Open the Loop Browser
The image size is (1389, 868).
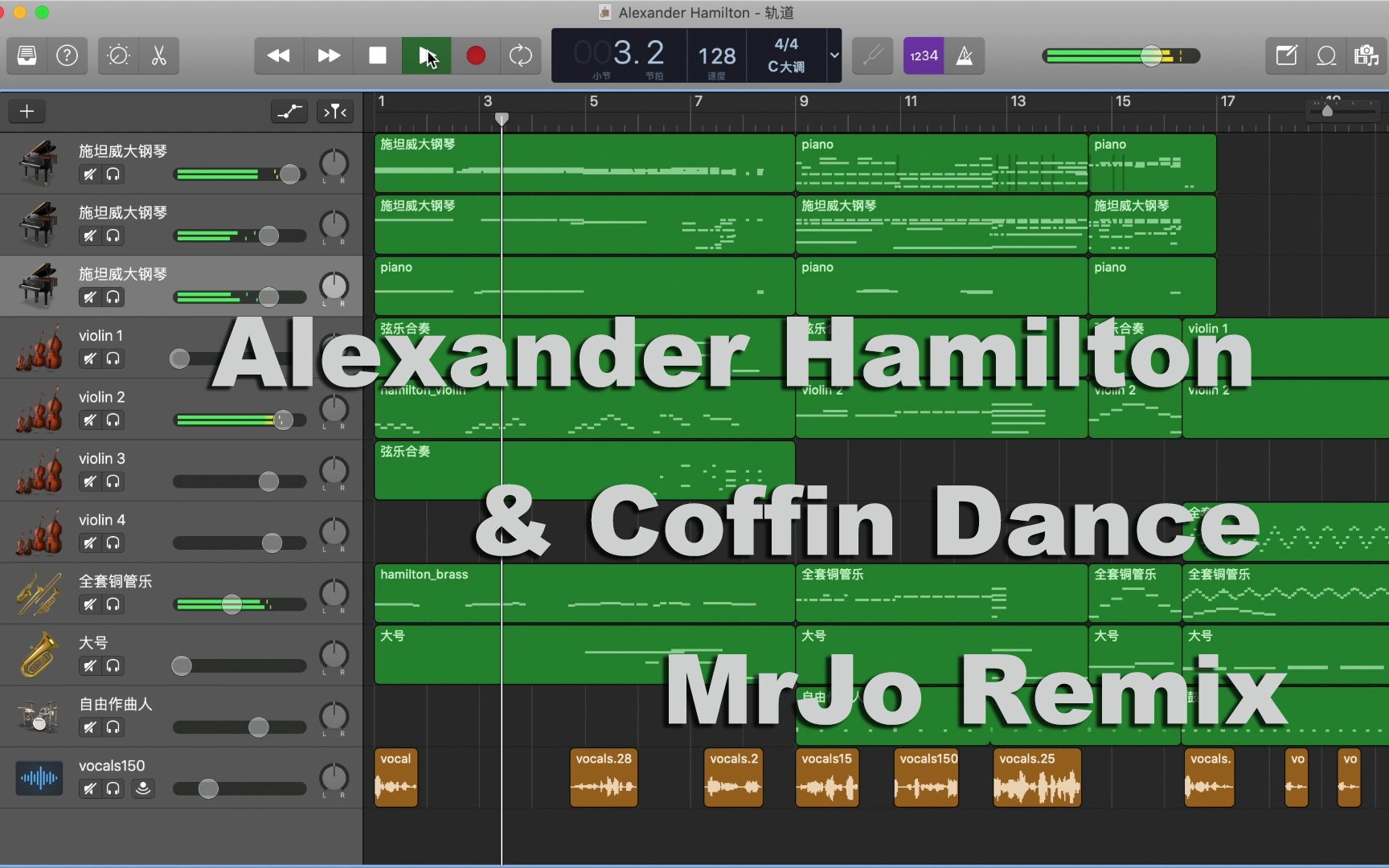(1326, 55)
